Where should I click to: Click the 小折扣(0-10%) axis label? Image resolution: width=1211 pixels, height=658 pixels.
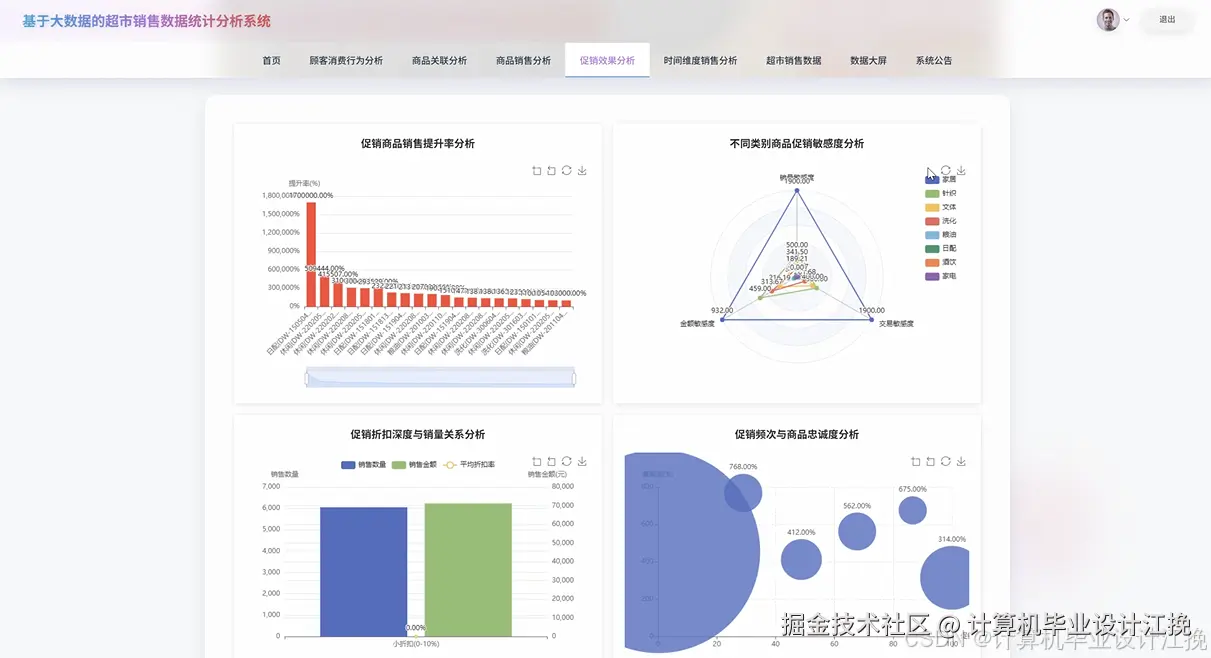point(416,644)
